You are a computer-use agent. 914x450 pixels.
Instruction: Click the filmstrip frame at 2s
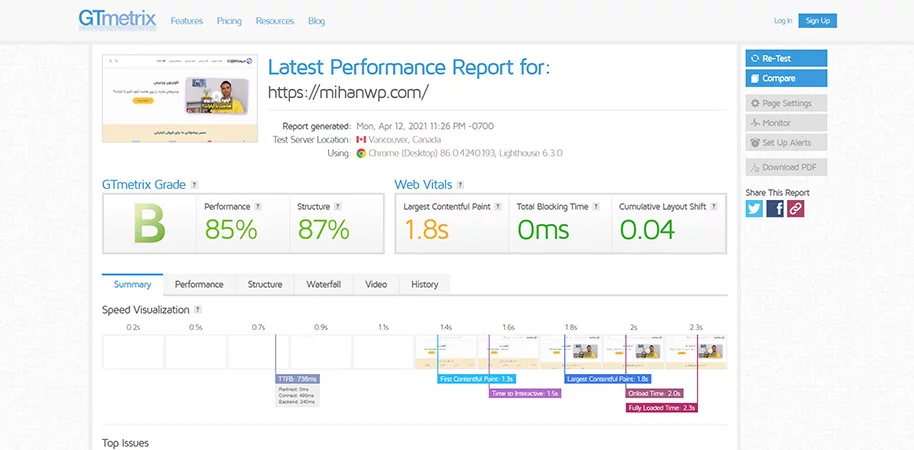click(633, 352)
